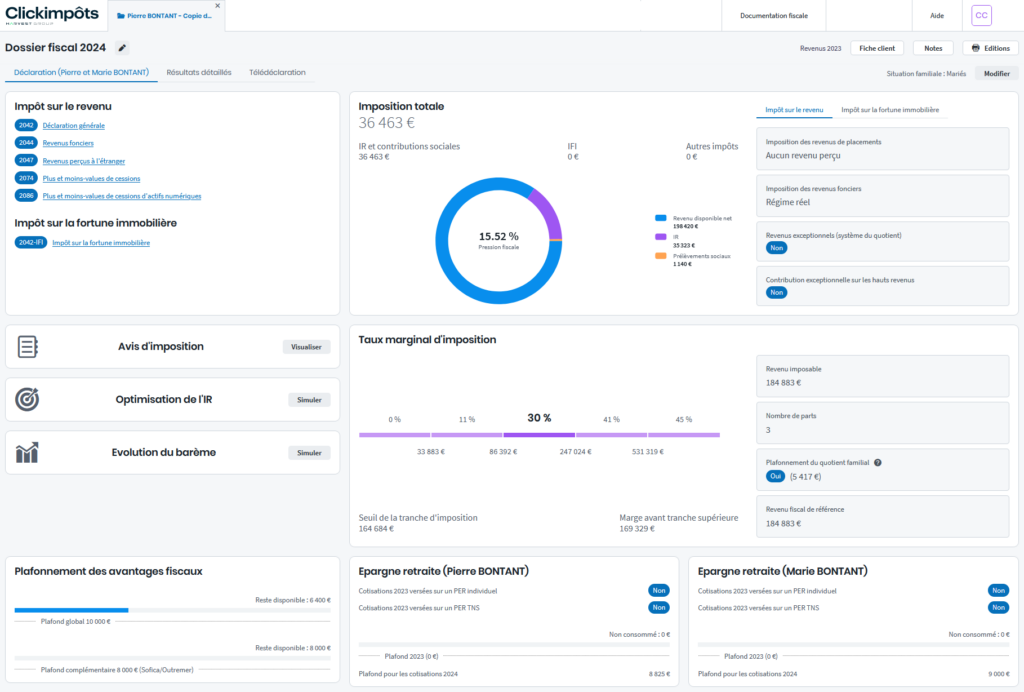Toggle Contribution exceptionnelle sur les hauts revenus switch
Image resolution: width=1024 pixels, height=692 pixels.
[776, 292]
